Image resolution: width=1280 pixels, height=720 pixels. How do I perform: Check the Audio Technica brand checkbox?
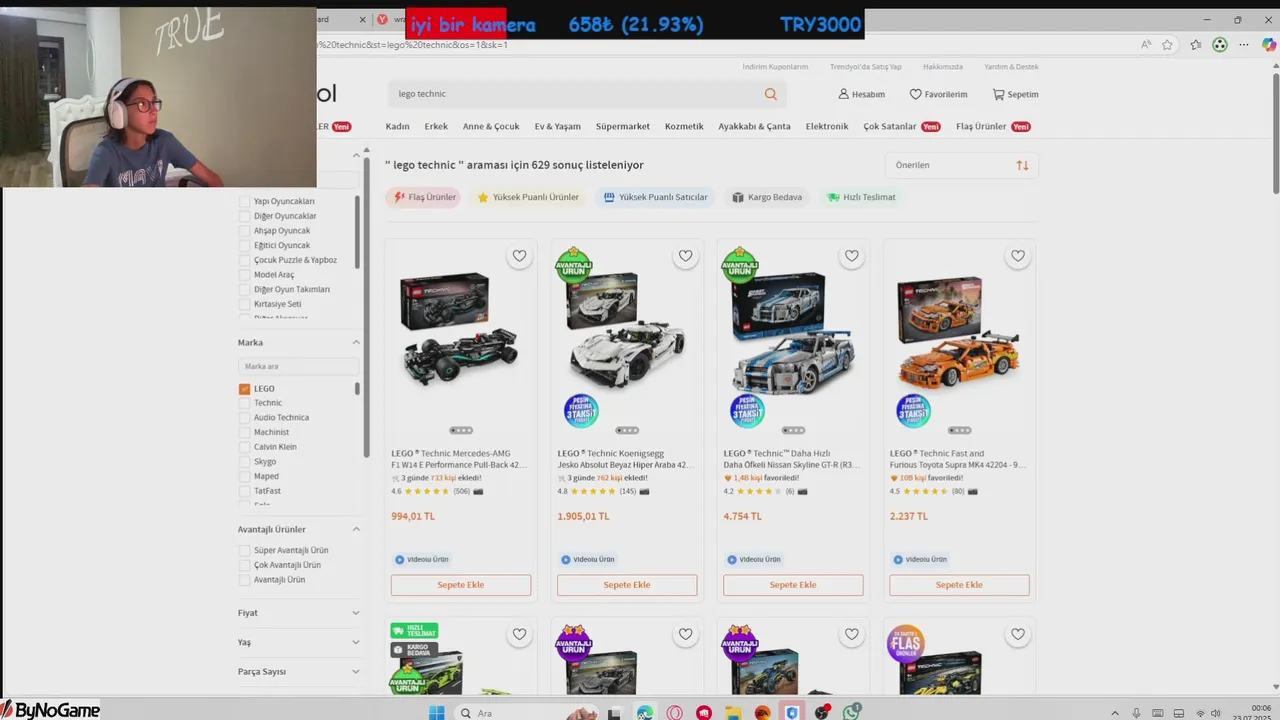244,418
